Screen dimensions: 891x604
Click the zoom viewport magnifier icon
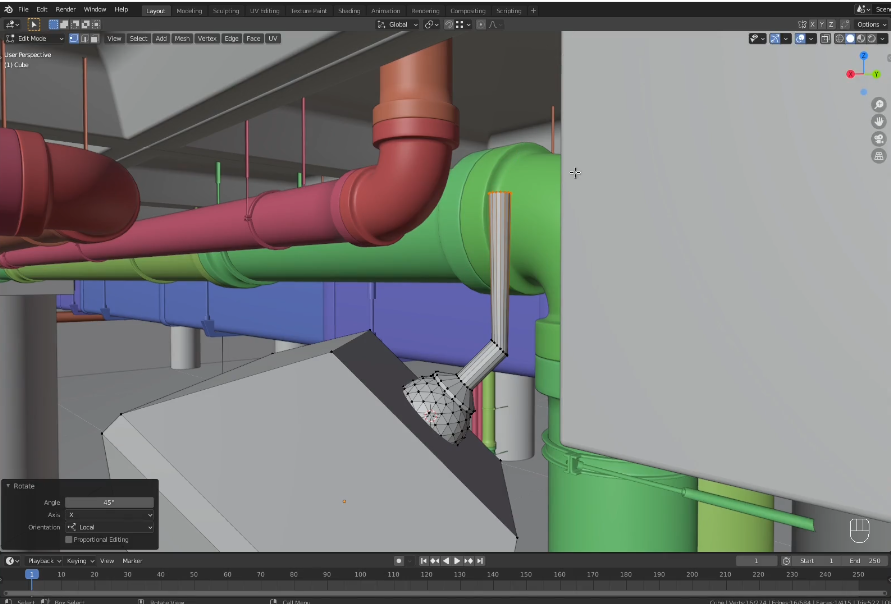tap(878, 105)
